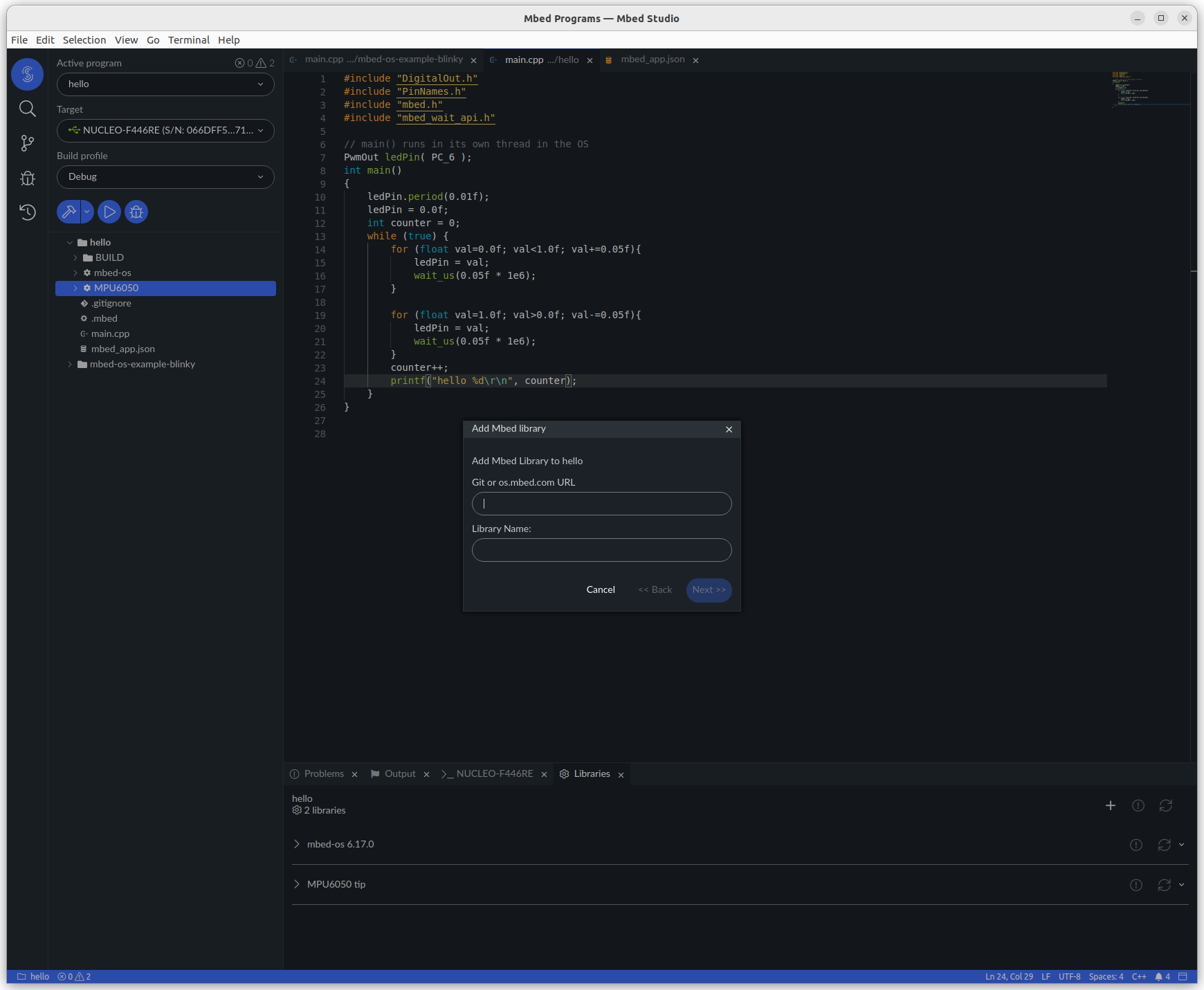Expand the BUILD folder
Image resolution: width=1204 pixels, height=990 pixels.
[75, 258]
